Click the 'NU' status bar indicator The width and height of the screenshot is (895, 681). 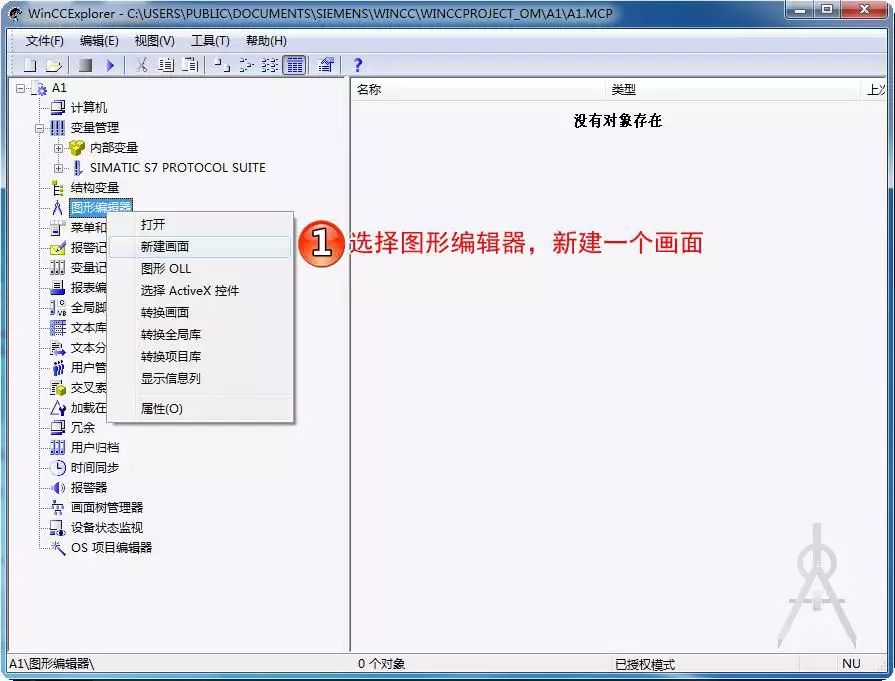[x=851, y=663]
